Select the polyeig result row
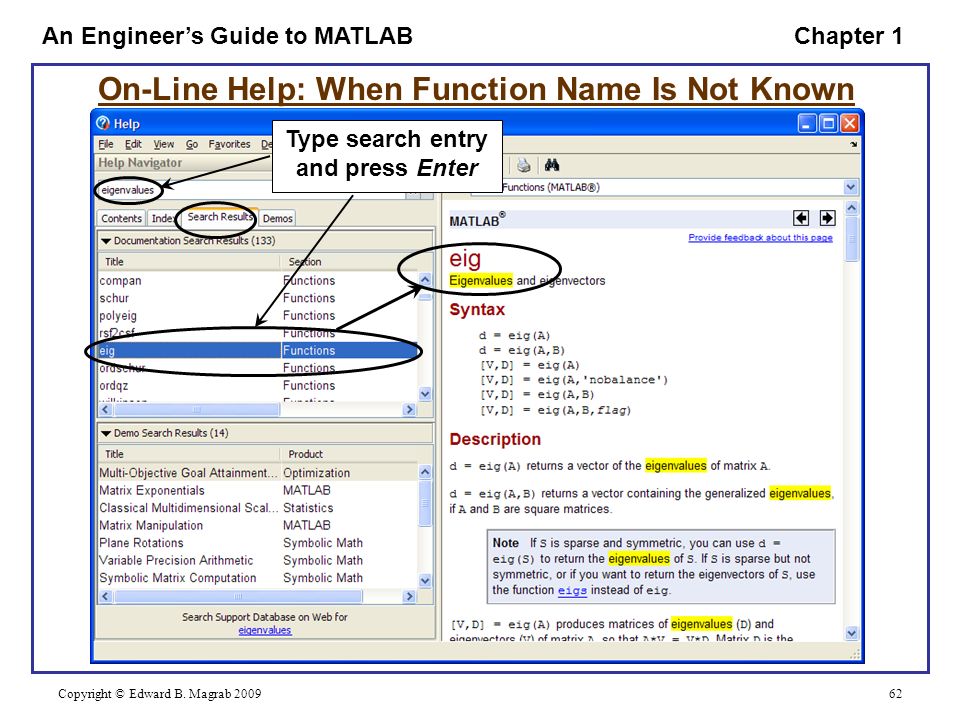The width and height of the screenshot is (960, 720). click(x=257, y=316)
